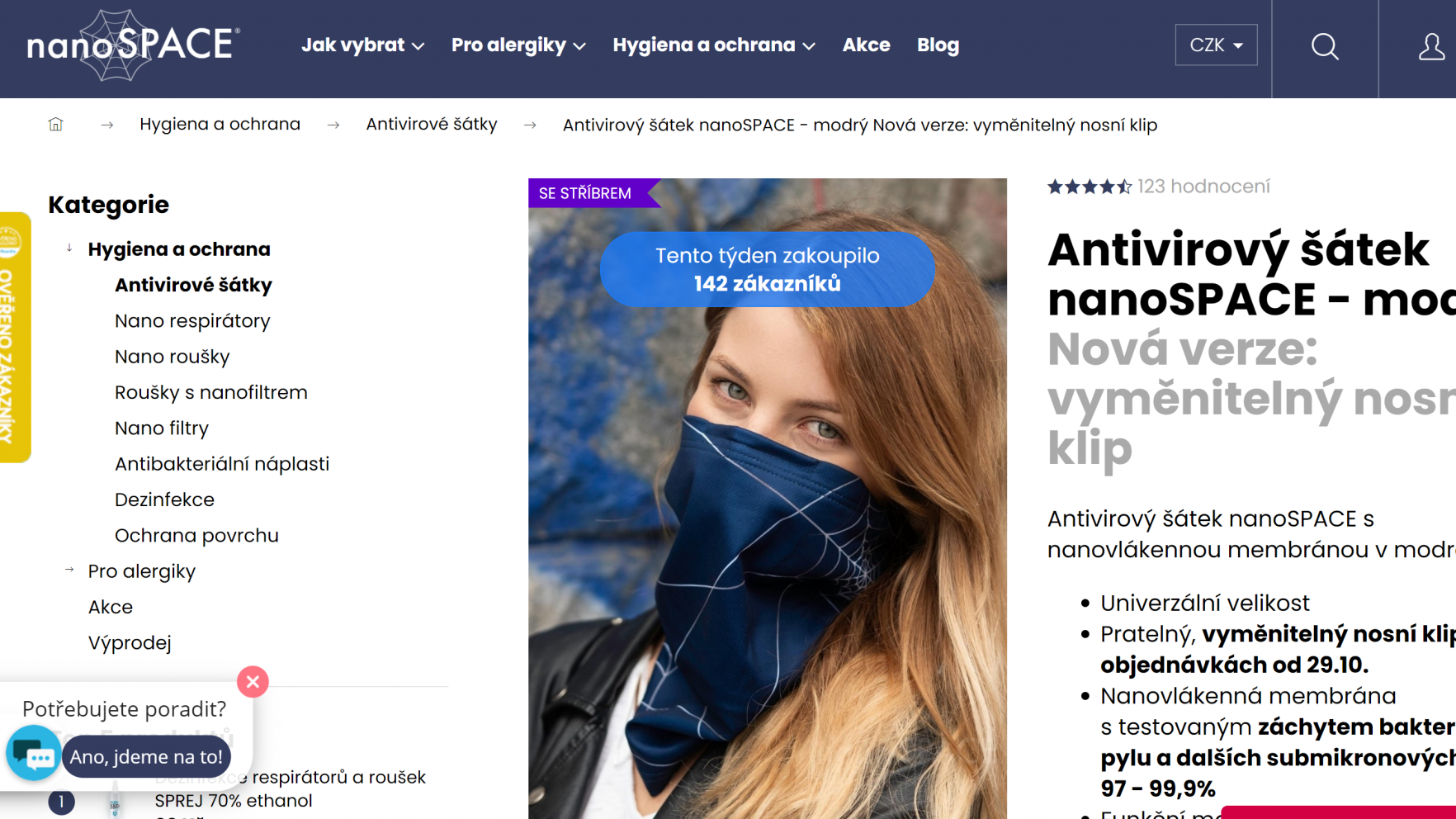The image size is (1456, 819).
Task: Click the ethanol spray bottle thumbnail
Action: (115, 799)
